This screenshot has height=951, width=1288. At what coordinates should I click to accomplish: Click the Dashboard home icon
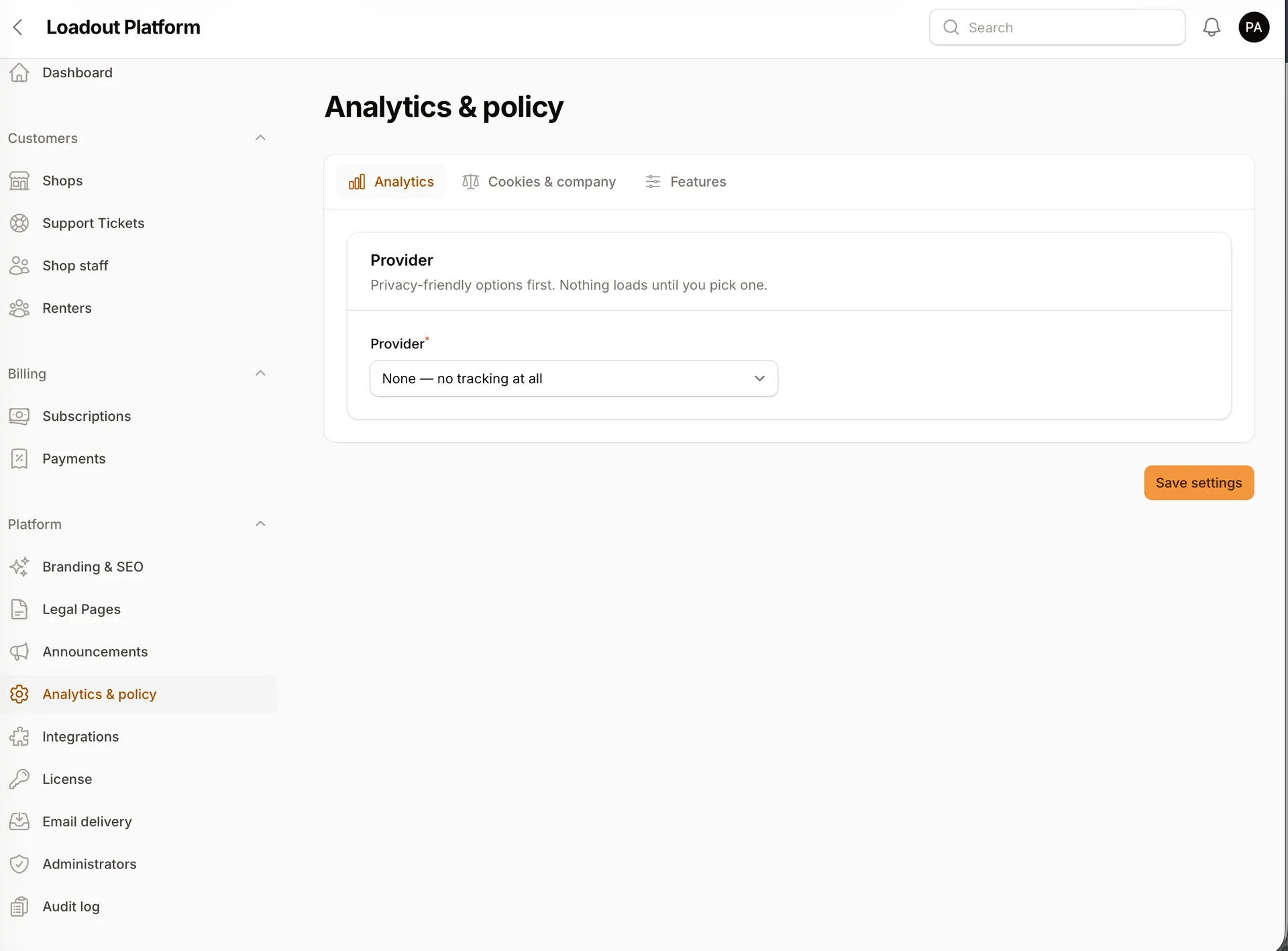coord(19,72)
